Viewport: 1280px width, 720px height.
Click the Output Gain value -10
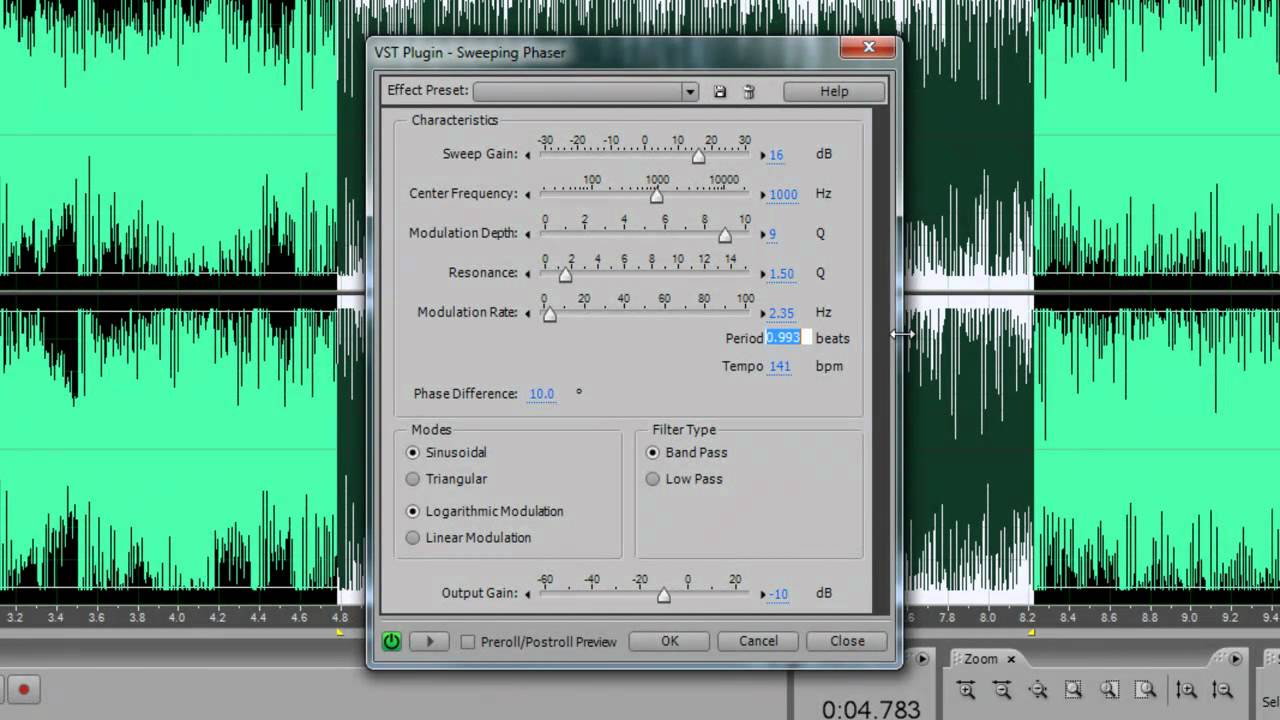coord(779,594)
